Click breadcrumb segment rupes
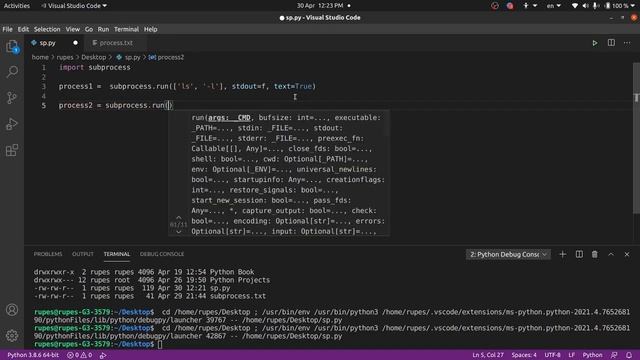 (65, 58)
